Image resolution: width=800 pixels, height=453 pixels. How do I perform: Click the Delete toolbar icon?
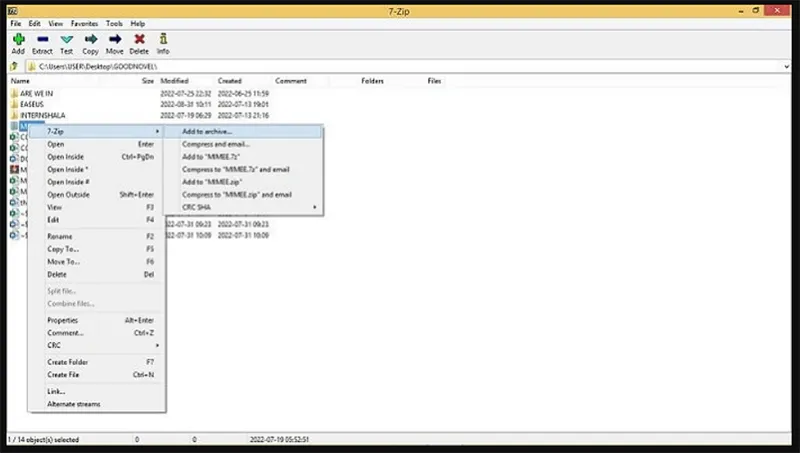point(139,39)
